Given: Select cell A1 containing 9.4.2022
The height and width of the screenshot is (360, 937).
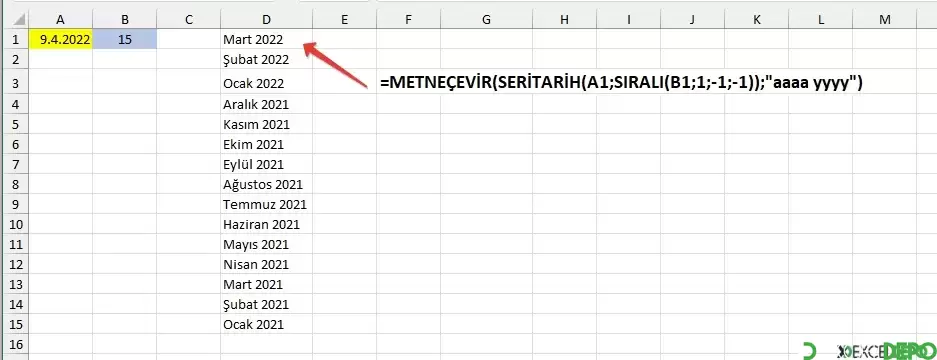Looking at the screenshot, I should coord(61,39).
